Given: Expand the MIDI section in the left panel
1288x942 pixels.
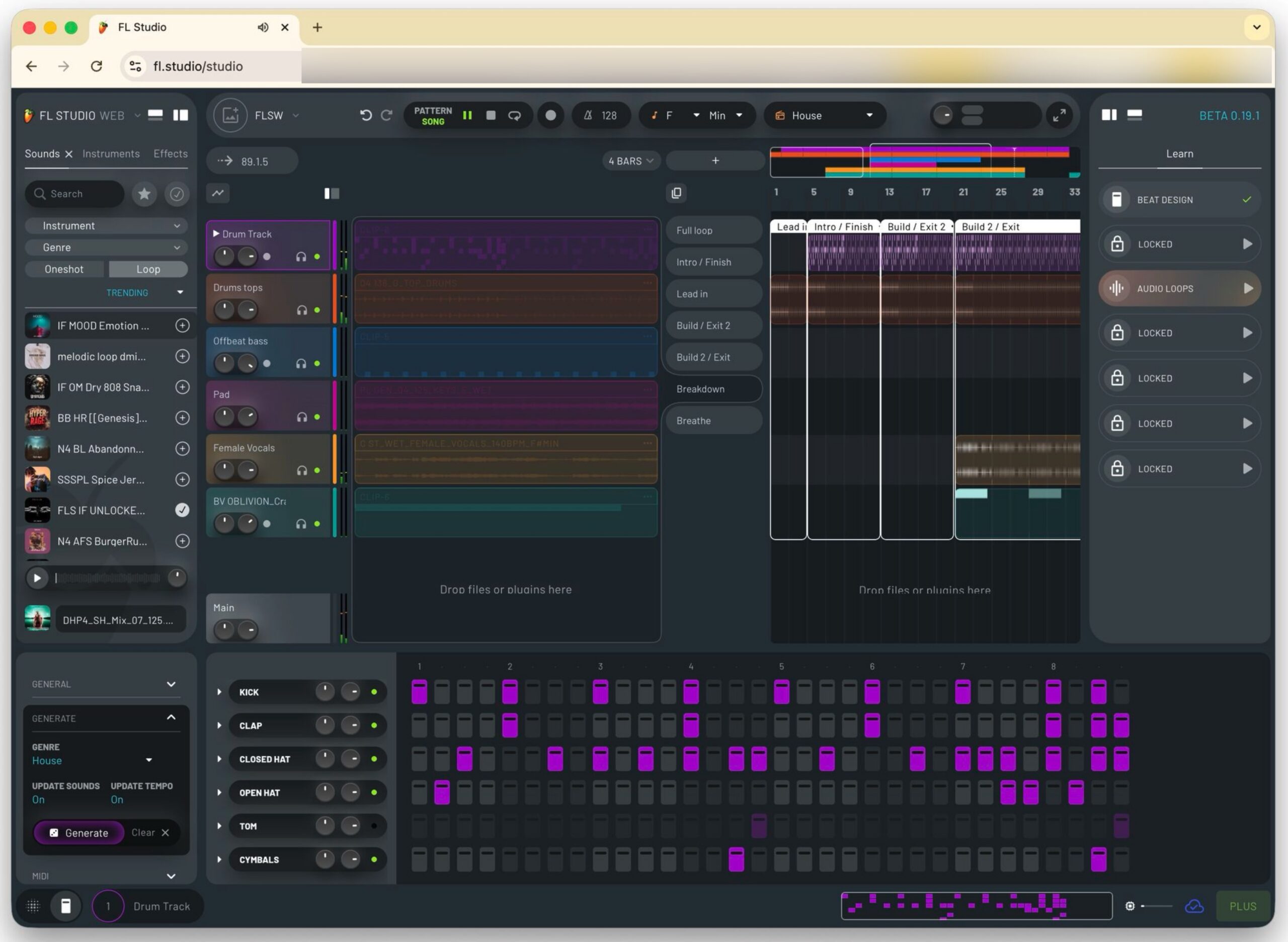Looking at the screenshot, I should point(171,877).
